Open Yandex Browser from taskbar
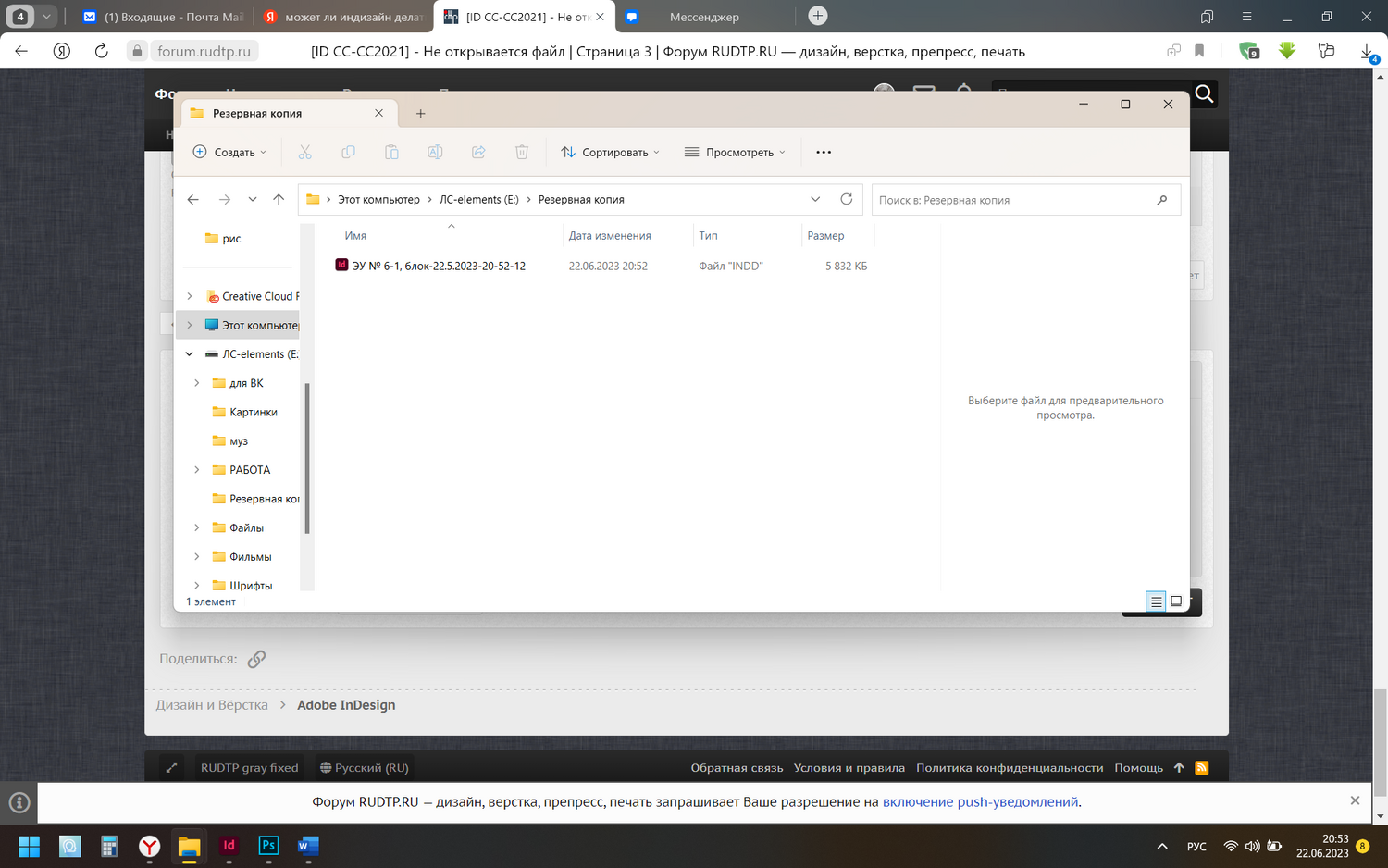Screen dimensions: 1388x868 click(149, 846)
